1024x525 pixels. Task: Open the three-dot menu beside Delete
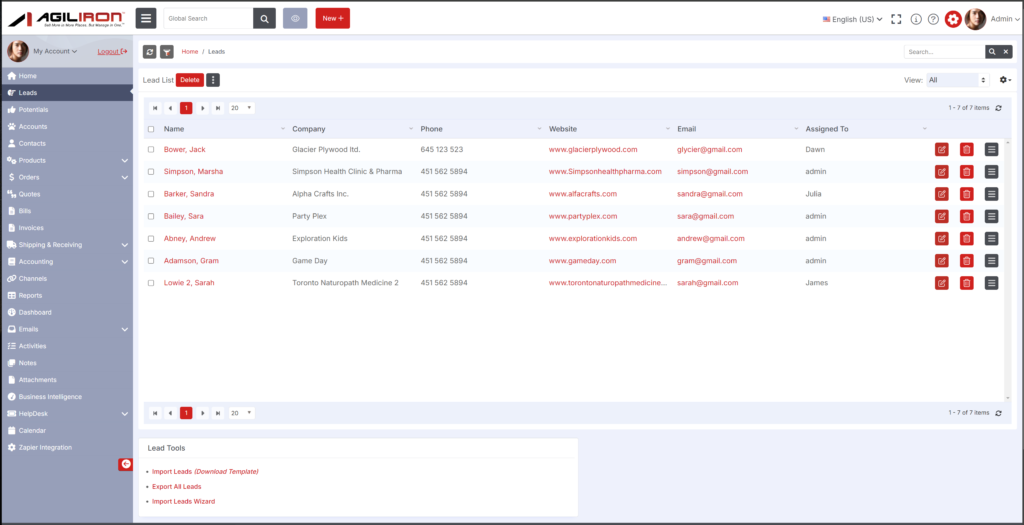coord(213,80)
